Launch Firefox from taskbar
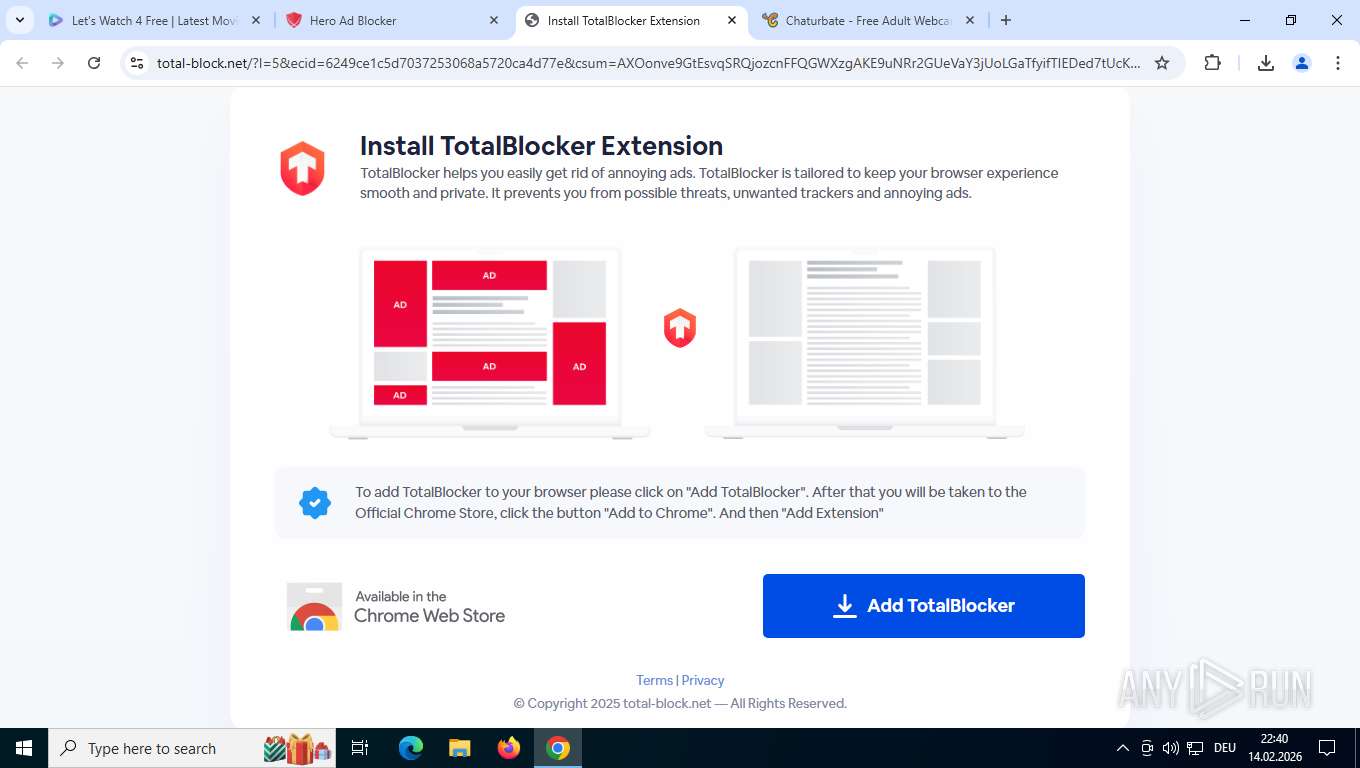Viewport: 1360px width, 768px height. [509, 748]
